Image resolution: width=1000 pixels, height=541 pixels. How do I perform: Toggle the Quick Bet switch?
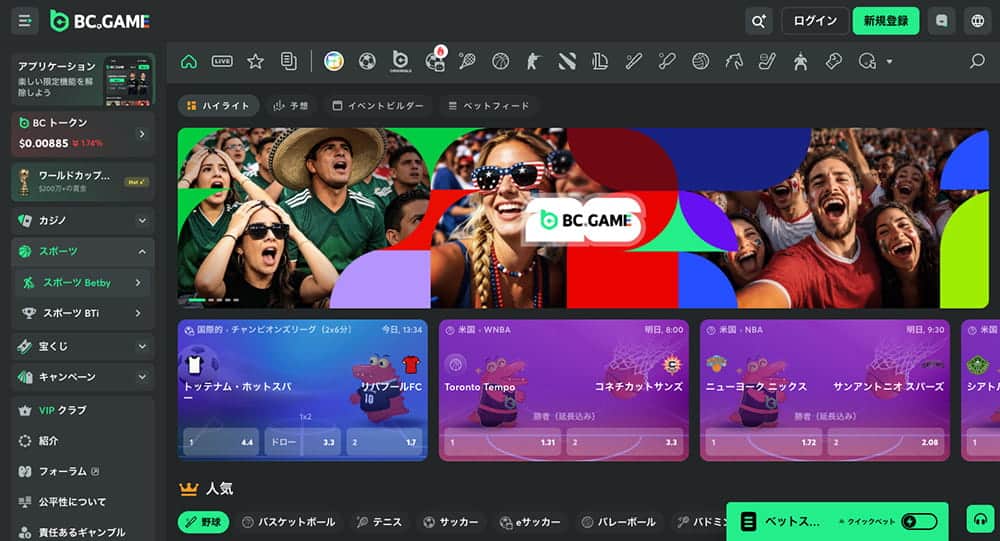[919, 521]
